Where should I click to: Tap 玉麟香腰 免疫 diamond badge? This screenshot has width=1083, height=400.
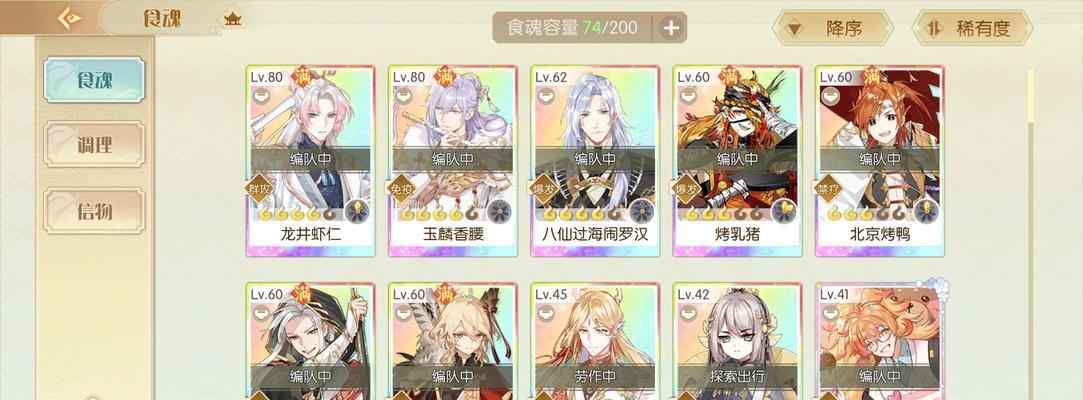pyautogui.click(x=401, y=188)
